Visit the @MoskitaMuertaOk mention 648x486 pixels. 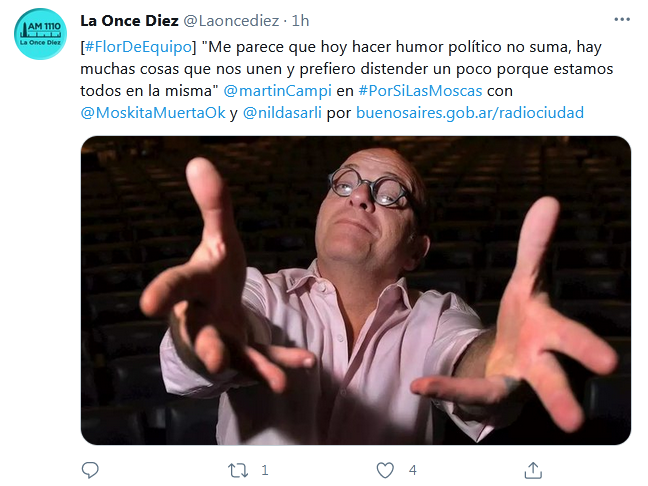coord(153,112)
